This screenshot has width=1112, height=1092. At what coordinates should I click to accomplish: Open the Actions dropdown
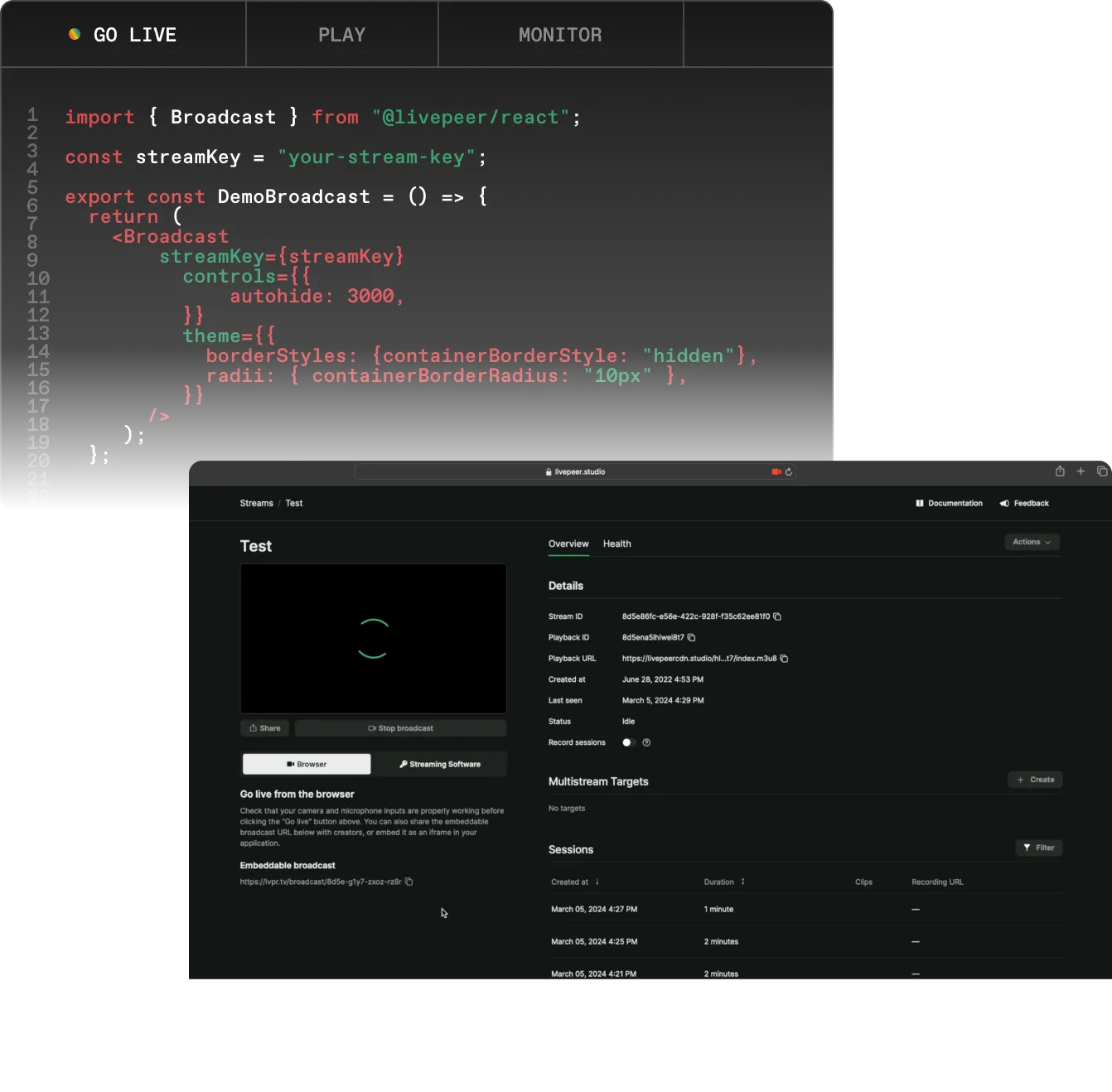[1032, 541]
